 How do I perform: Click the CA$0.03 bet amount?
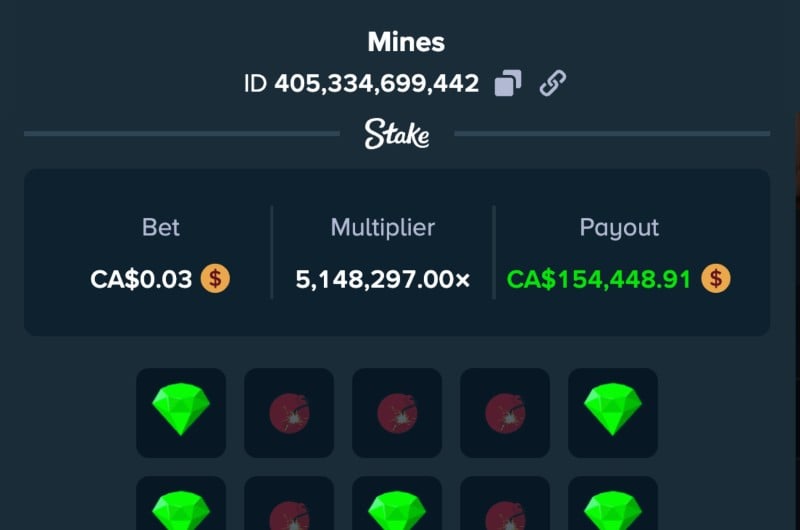[141, 280]
